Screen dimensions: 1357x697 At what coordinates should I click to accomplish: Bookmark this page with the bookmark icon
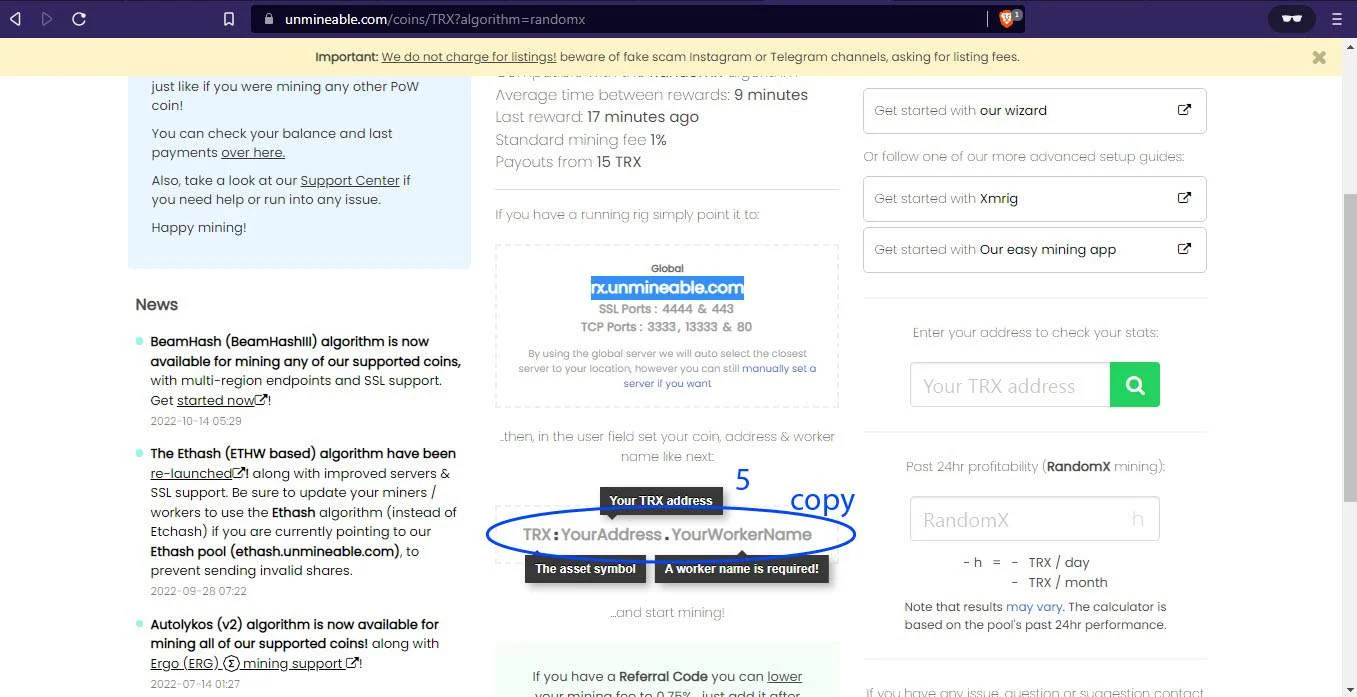pos(229,19)
